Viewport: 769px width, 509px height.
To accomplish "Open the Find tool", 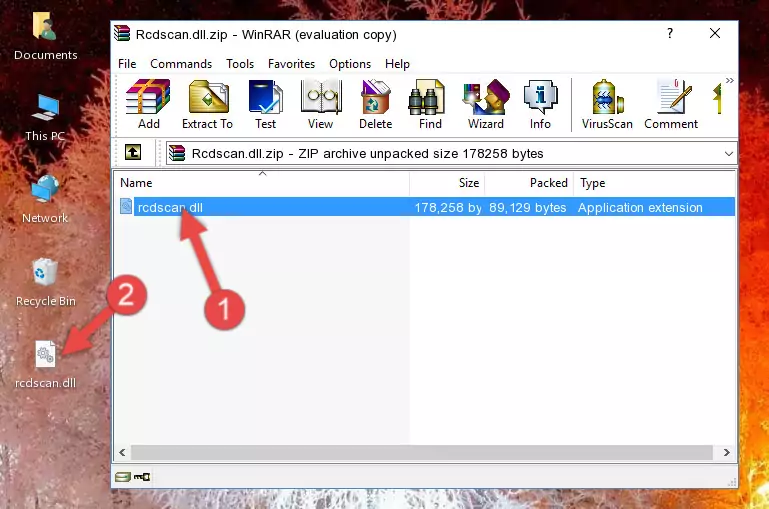I will 430,104.
